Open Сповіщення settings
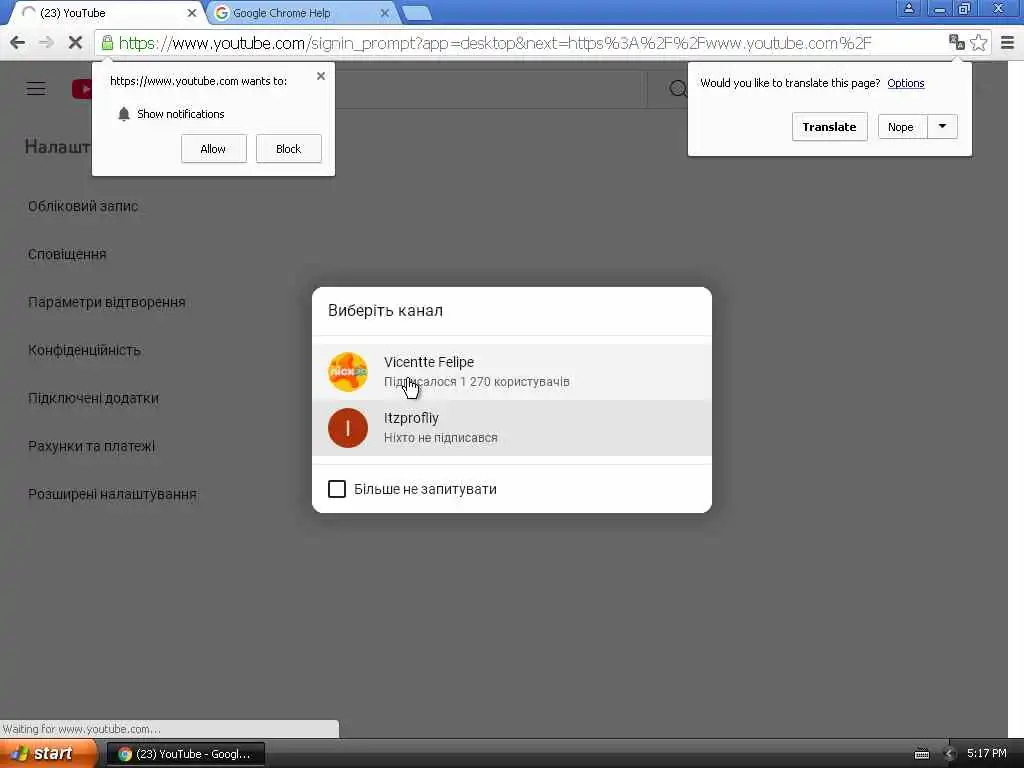1024x768 pixels. pyautogui.click(x=67, y=254)
